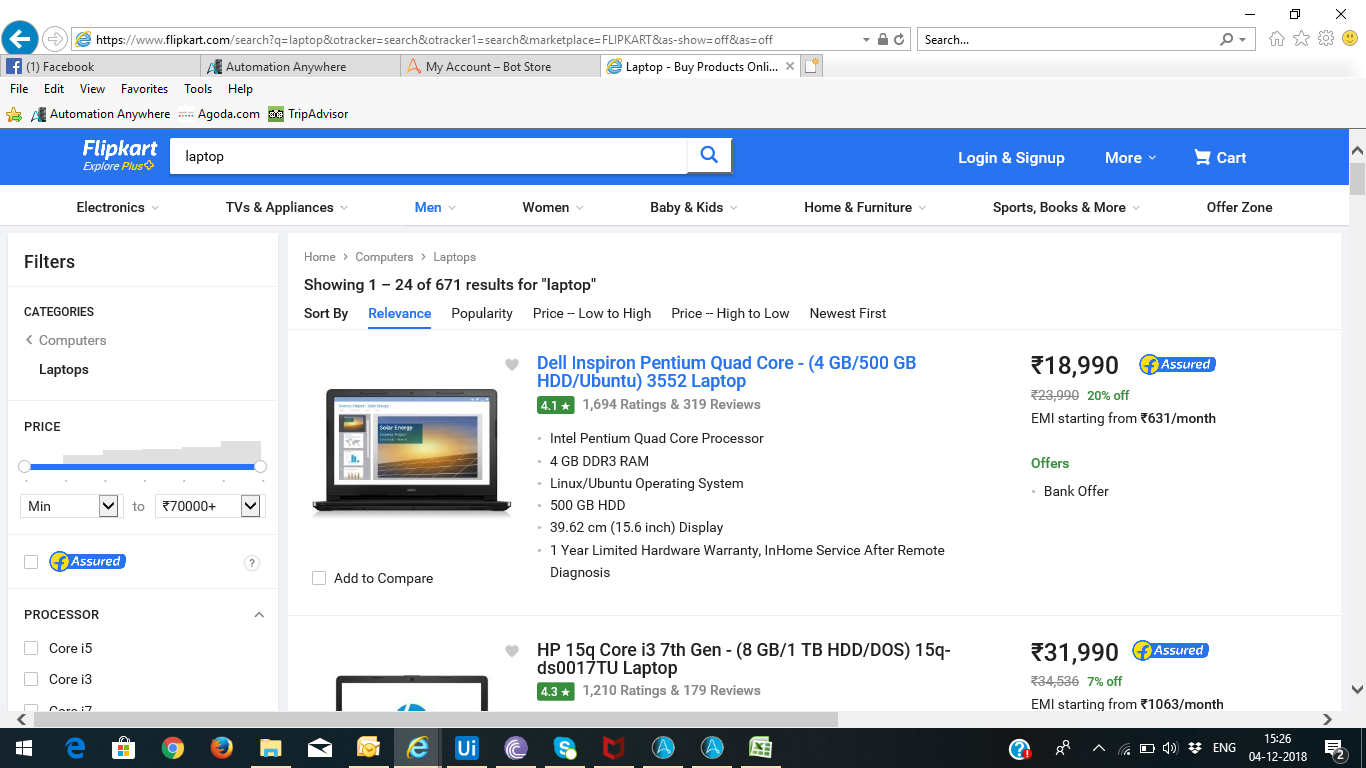Expand the Baby & Kids category menu
This screenshot has height=768, width=1366.
click(x=694, y=207)
